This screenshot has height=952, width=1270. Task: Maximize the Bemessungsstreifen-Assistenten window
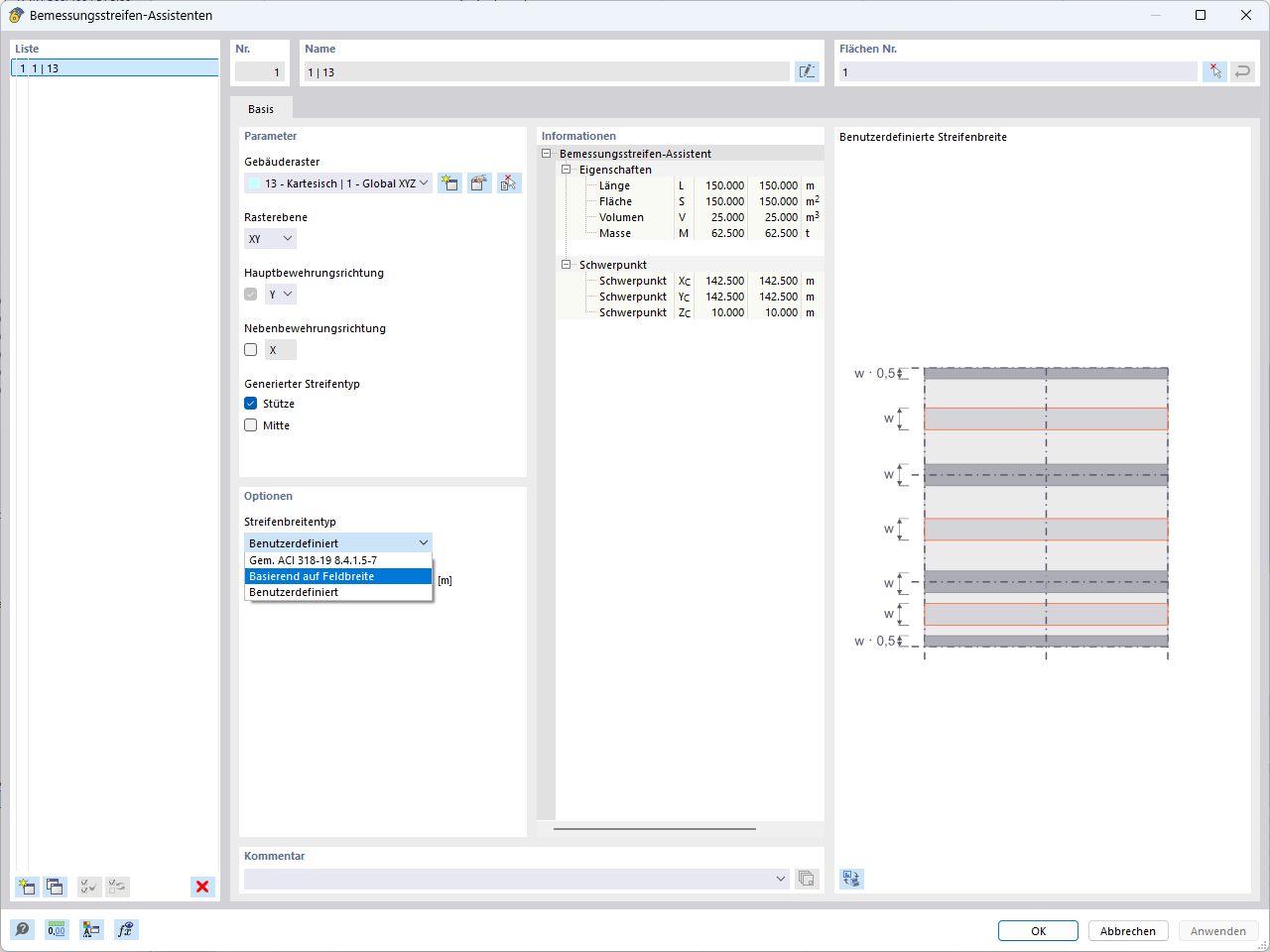[x=1201, y=15]
